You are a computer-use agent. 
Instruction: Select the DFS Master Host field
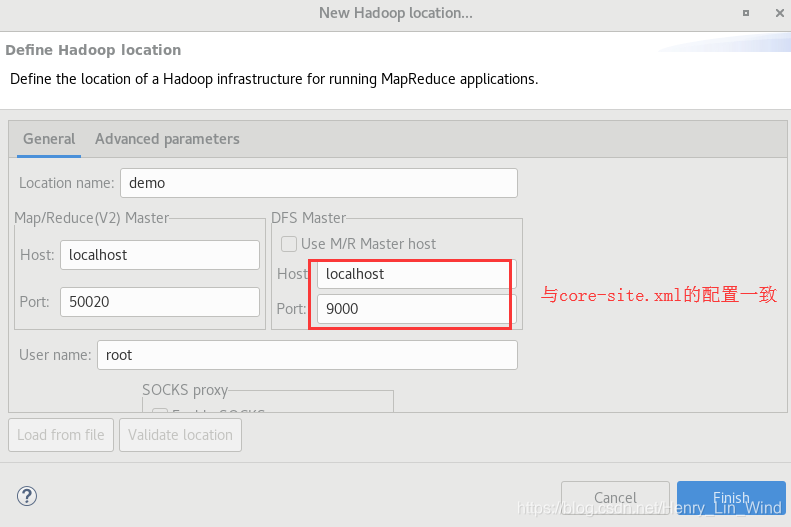(417, 274)
